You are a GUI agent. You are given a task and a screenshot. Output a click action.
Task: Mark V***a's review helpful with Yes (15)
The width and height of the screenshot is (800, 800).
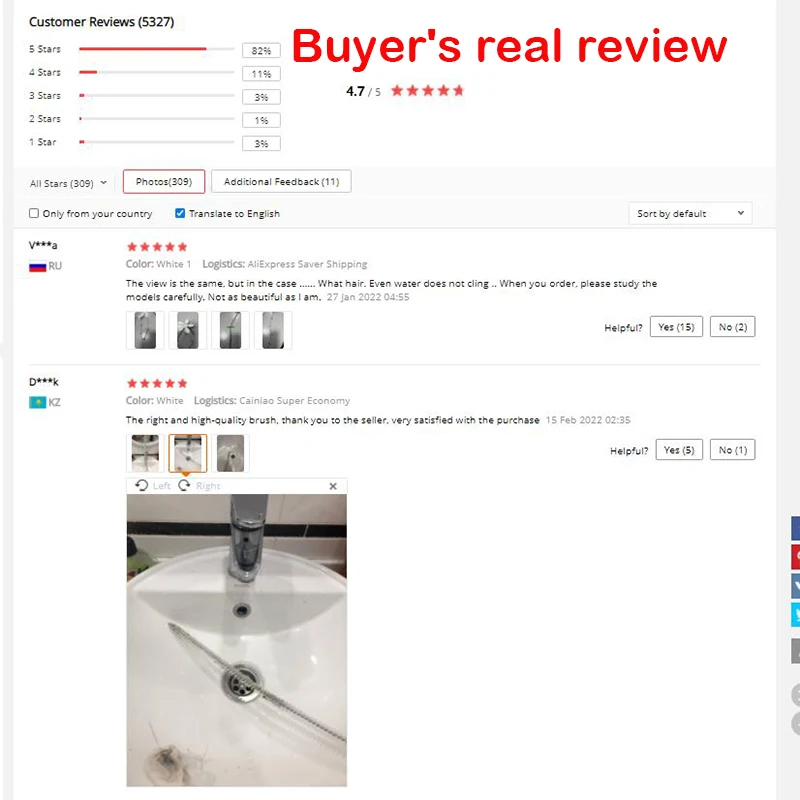tap(676, 327)
